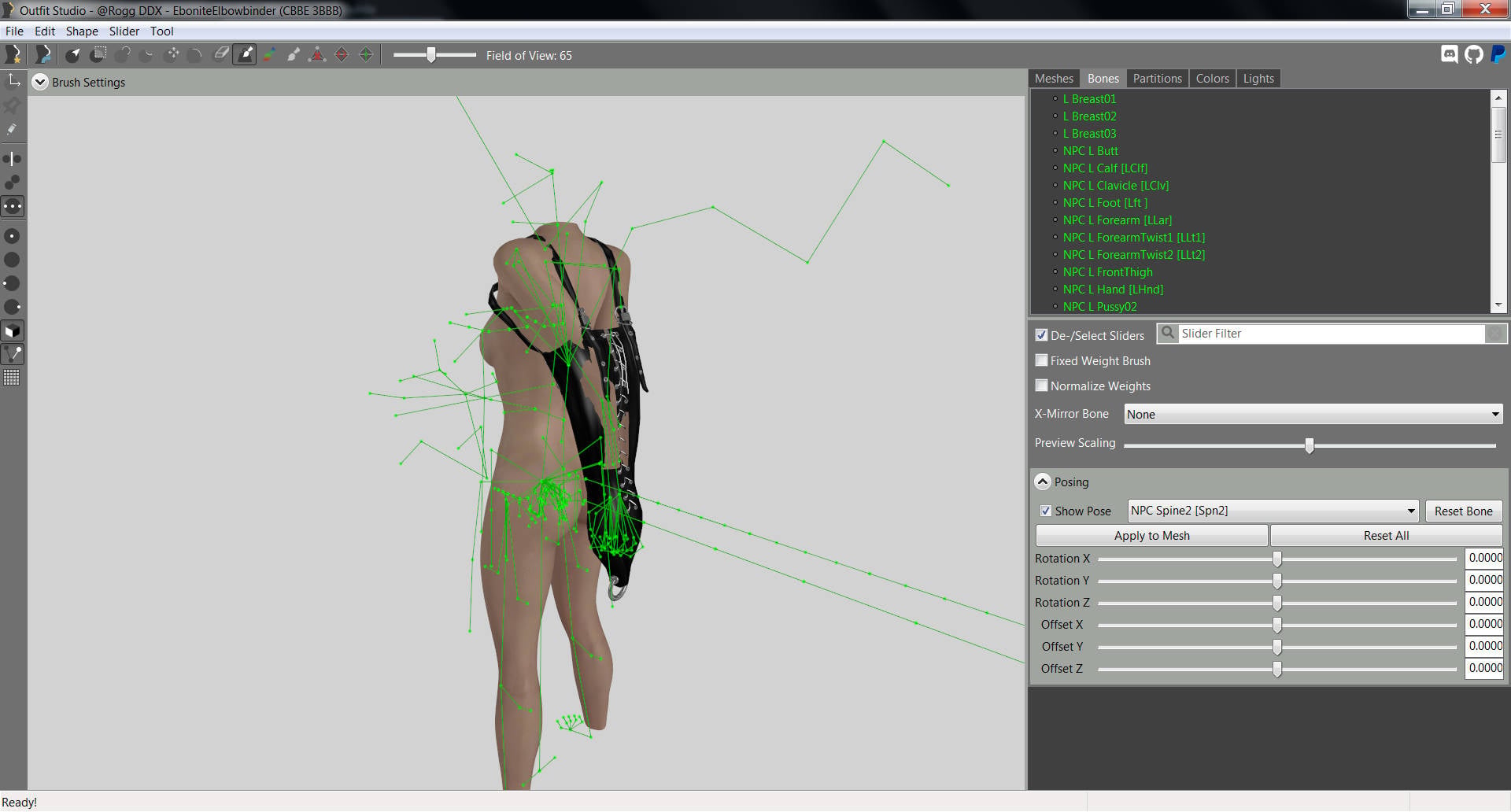Click the Rotation X slider

point(1277,559)
